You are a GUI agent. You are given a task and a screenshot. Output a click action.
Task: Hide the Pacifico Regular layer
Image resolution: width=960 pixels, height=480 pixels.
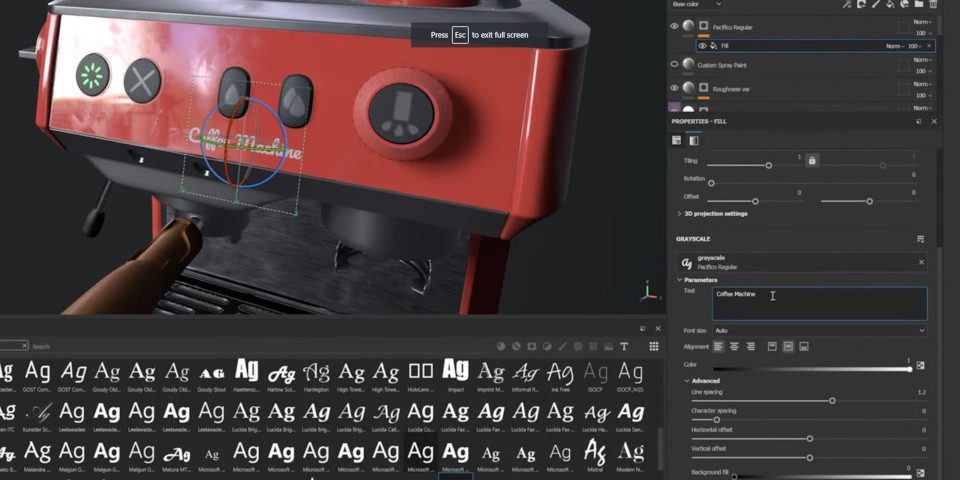click(674, 27)
